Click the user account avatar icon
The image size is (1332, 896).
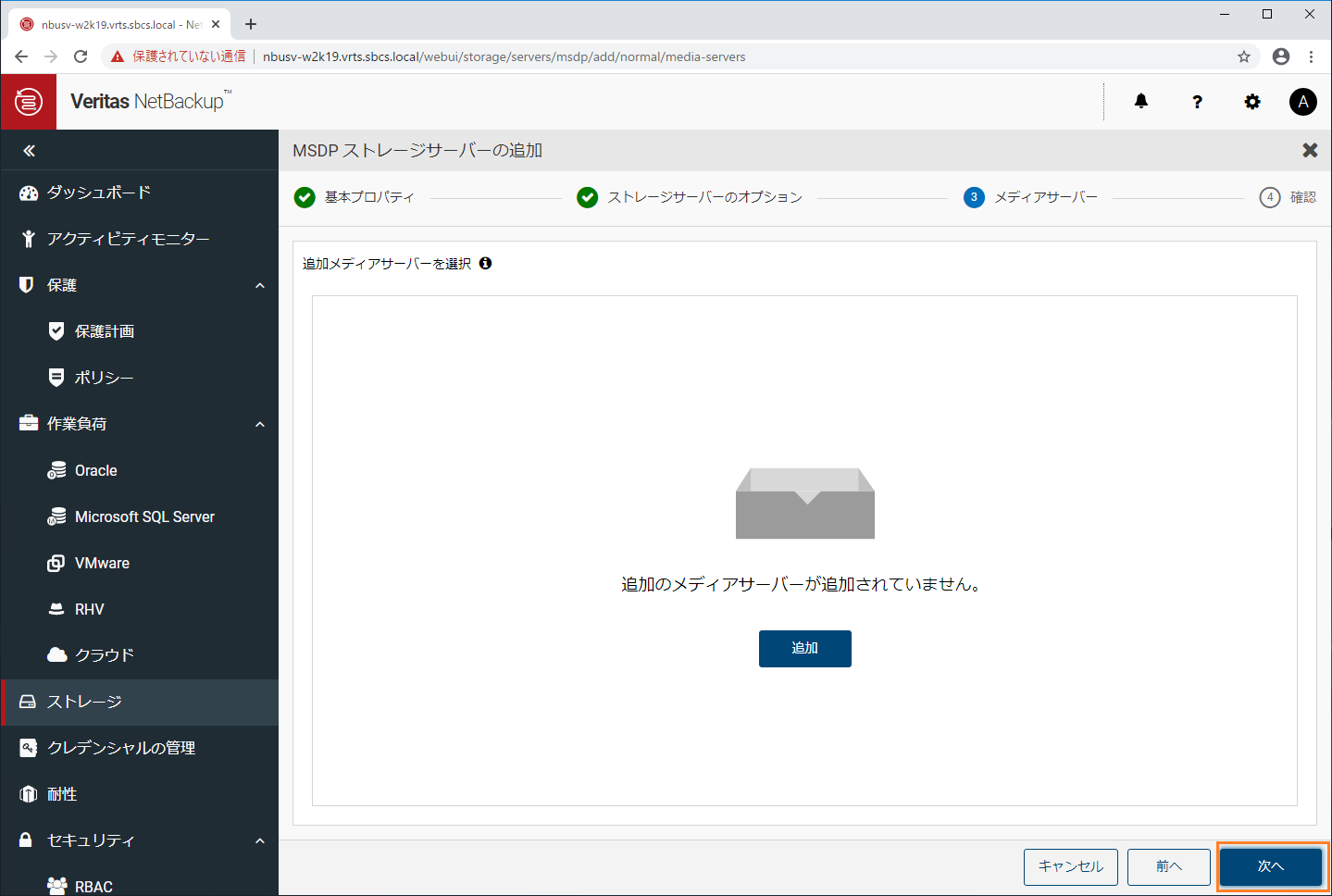point(1302,102)
